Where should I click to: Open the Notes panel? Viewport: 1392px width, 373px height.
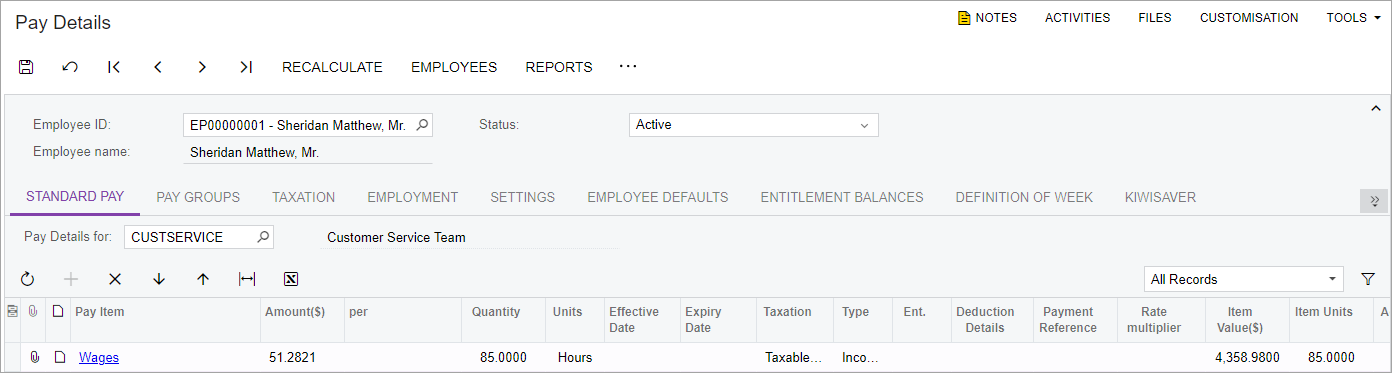pos(987,18)
